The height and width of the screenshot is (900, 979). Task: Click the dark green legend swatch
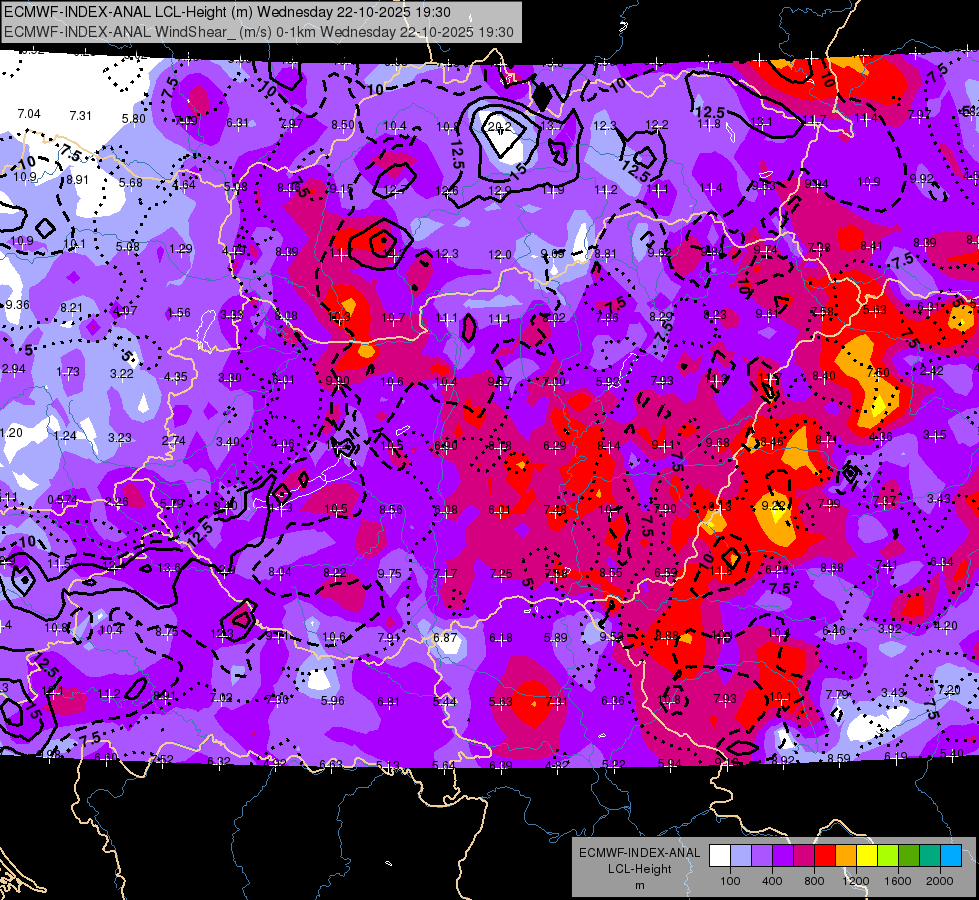(908, 856)
